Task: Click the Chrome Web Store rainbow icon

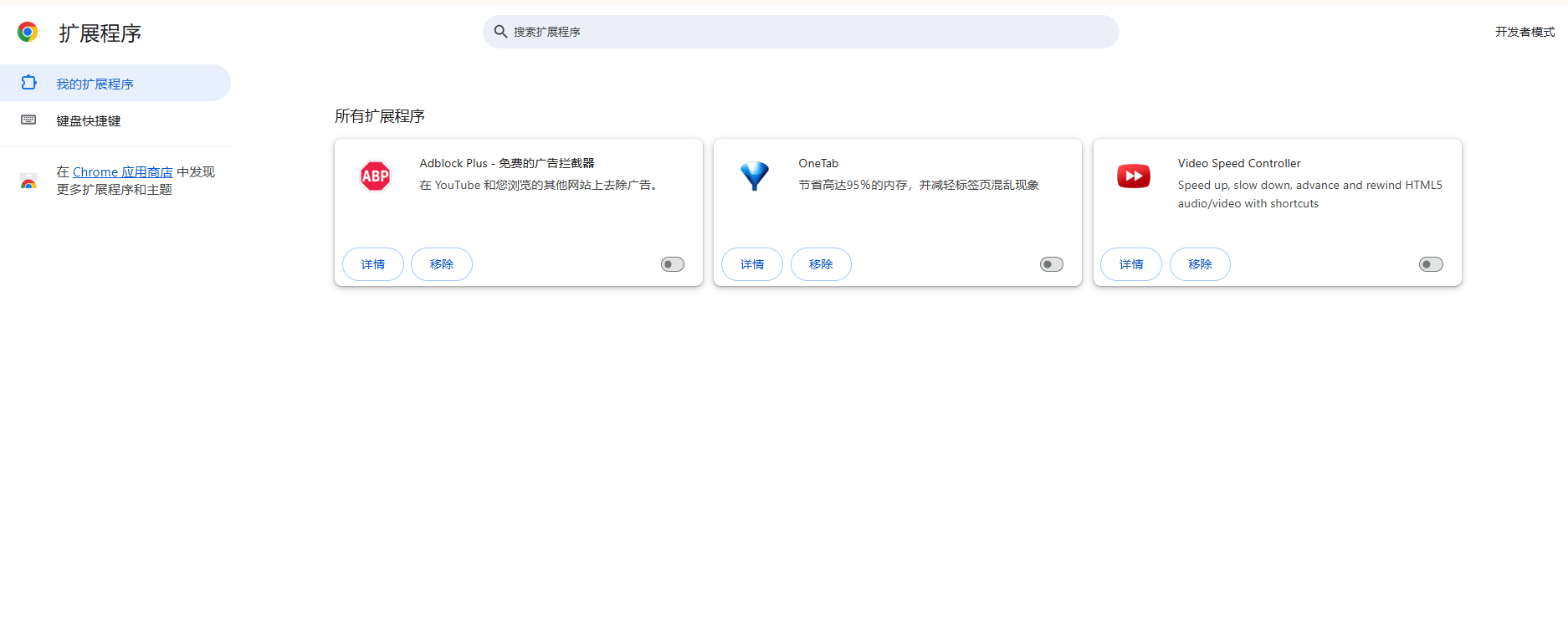Action: tap(28, 181)
